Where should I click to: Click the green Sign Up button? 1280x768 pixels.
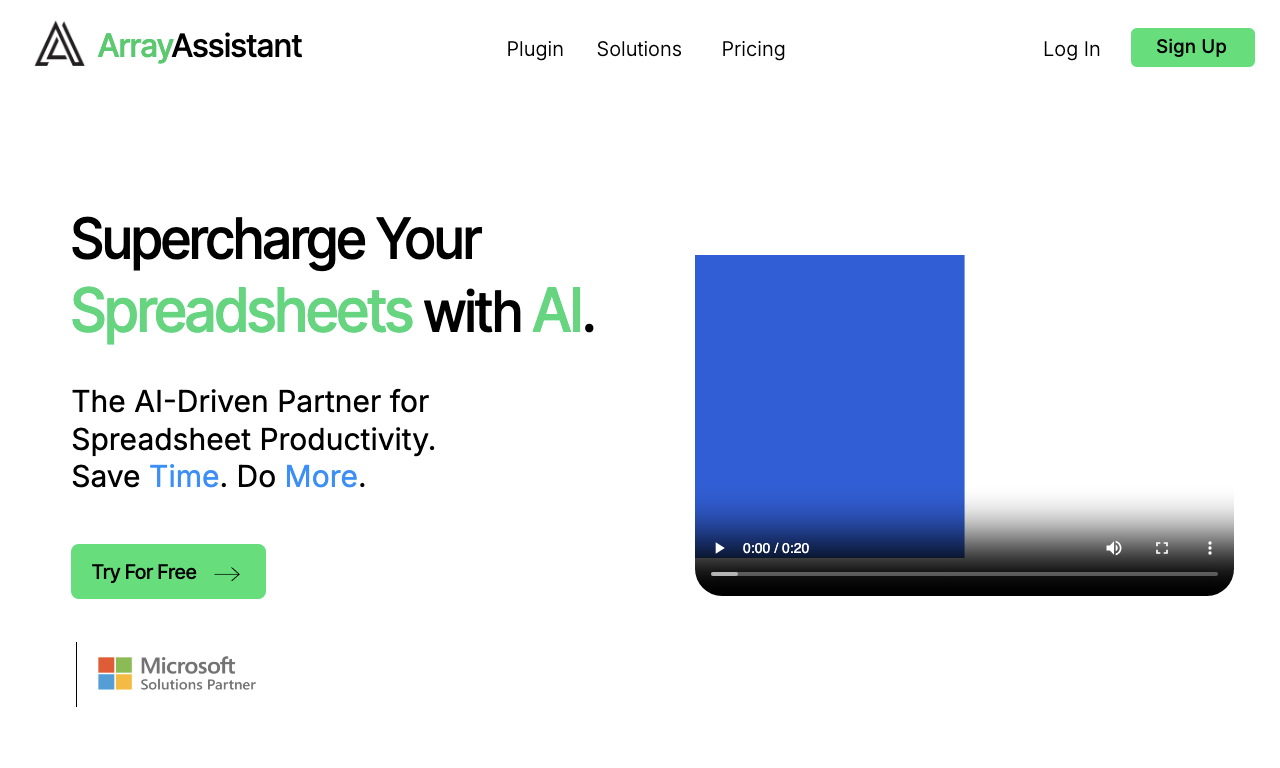(x=1192, y=47)
